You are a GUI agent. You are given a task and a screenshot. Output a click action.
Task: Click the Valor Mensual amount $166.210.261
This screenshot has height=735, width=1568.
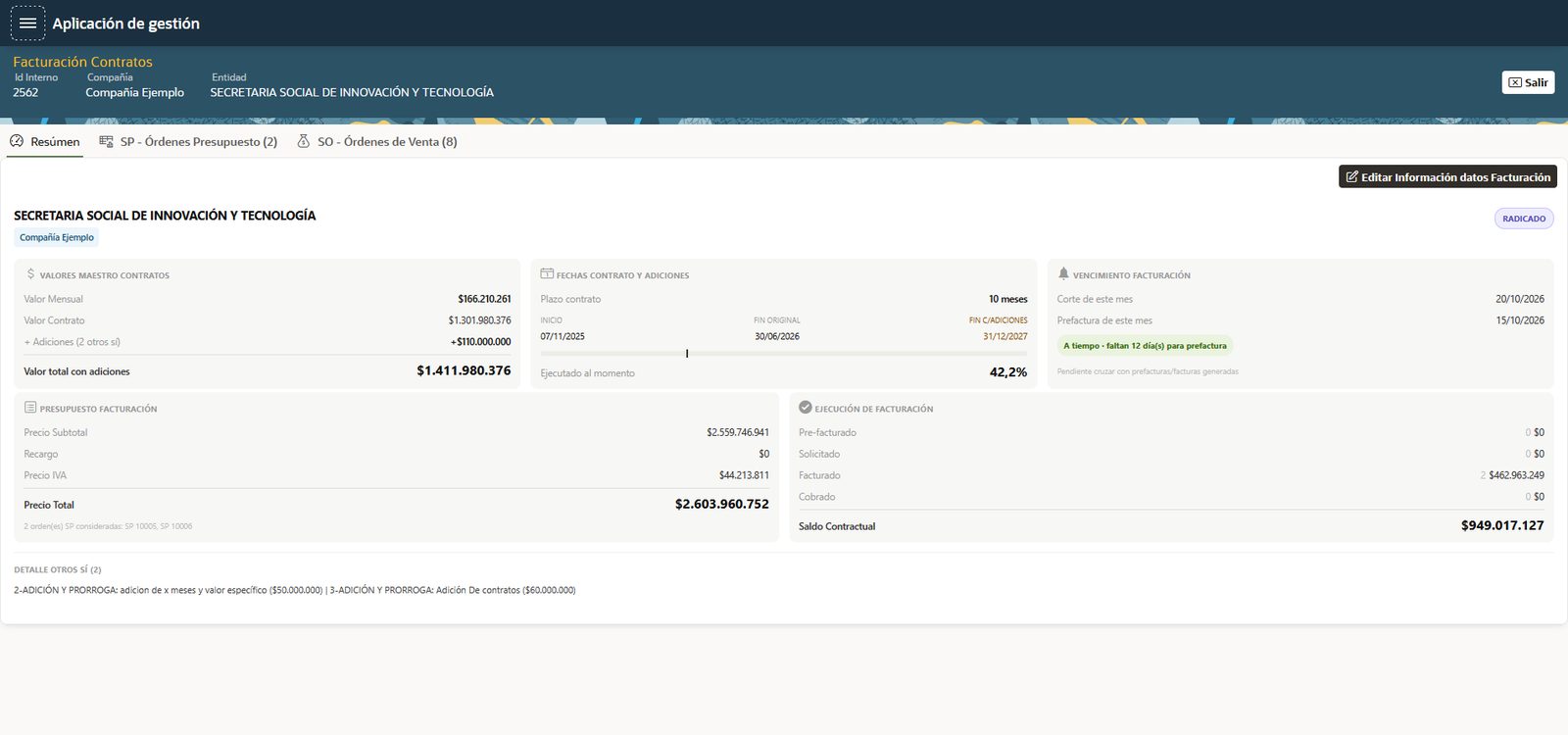click(484, 299)
